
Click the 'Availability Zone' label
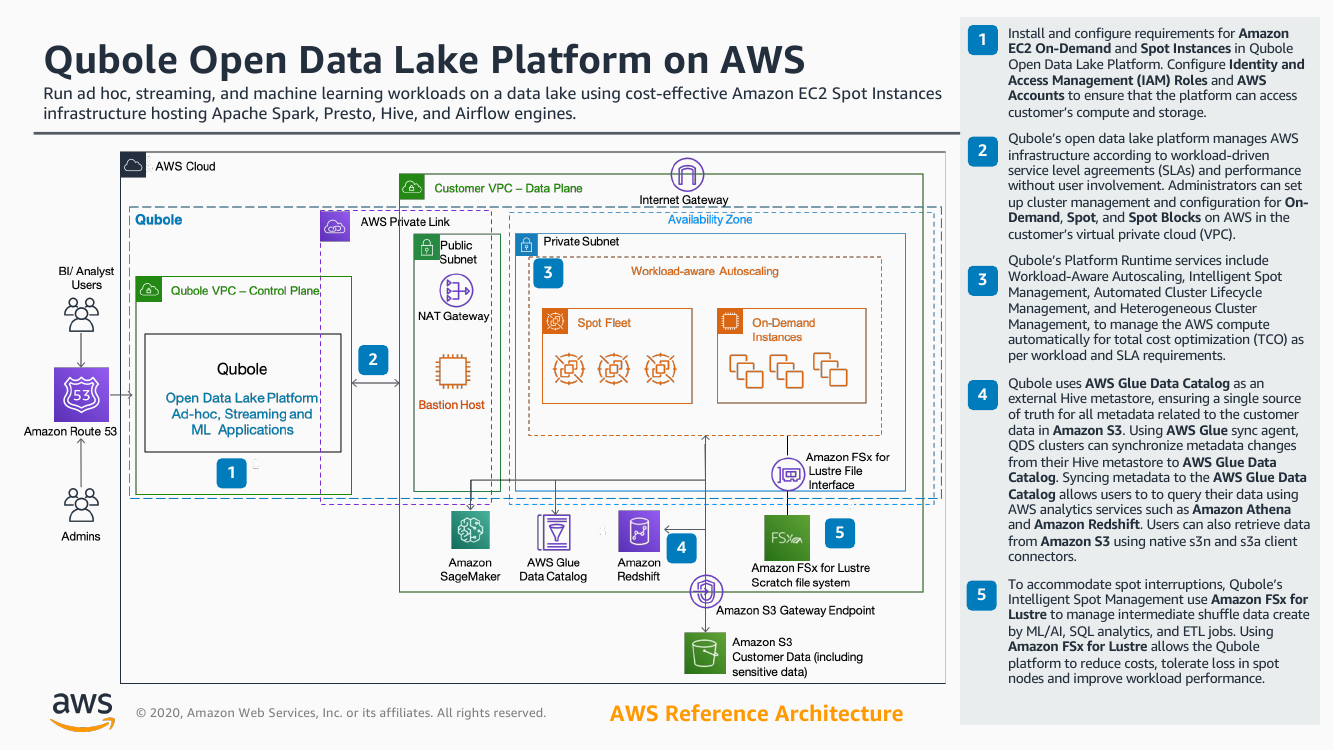pyautogui.click(x=710, y=220)
